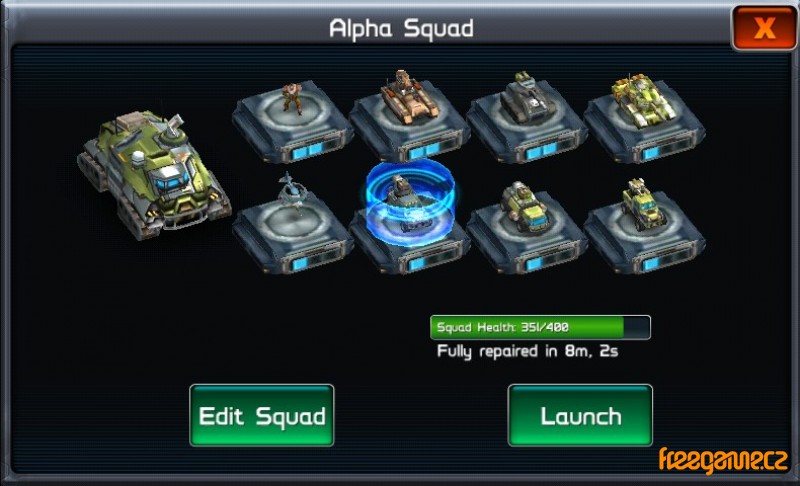Launch the Alpha Squad
This screenshot has height=486, width=800.
click(x=580, y=416)
